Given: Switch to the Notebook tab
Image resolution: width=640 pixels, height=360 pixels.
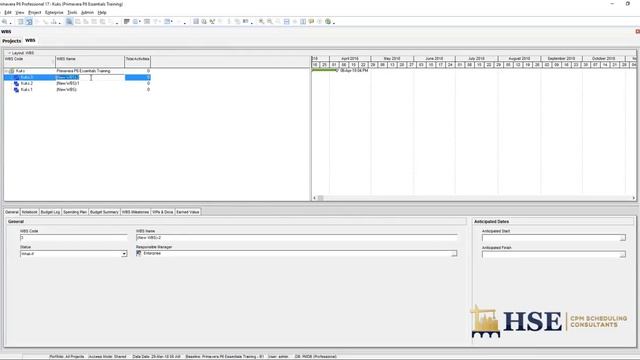Looking at the screenshot, I should 29,212.
